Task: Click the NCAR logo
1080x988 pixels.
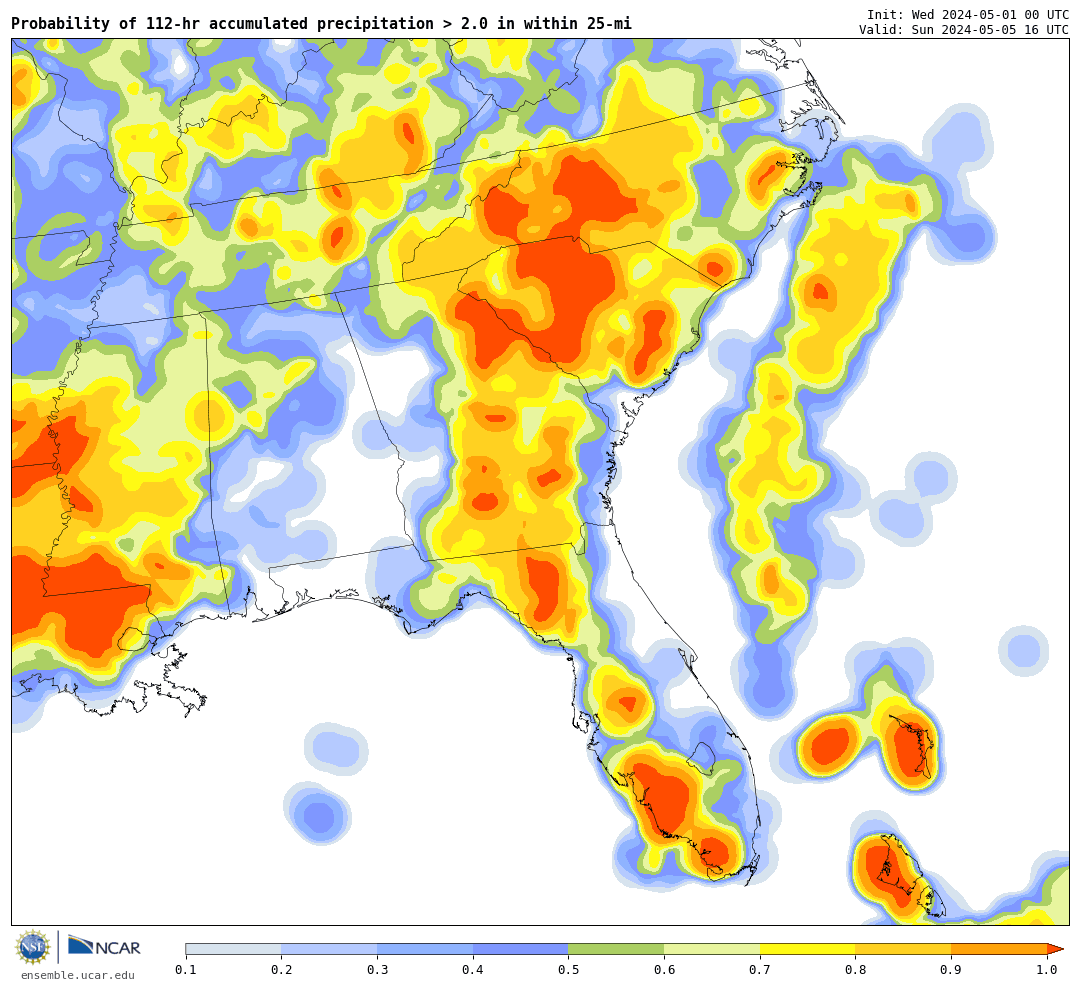Action: [x=104, y=947]
